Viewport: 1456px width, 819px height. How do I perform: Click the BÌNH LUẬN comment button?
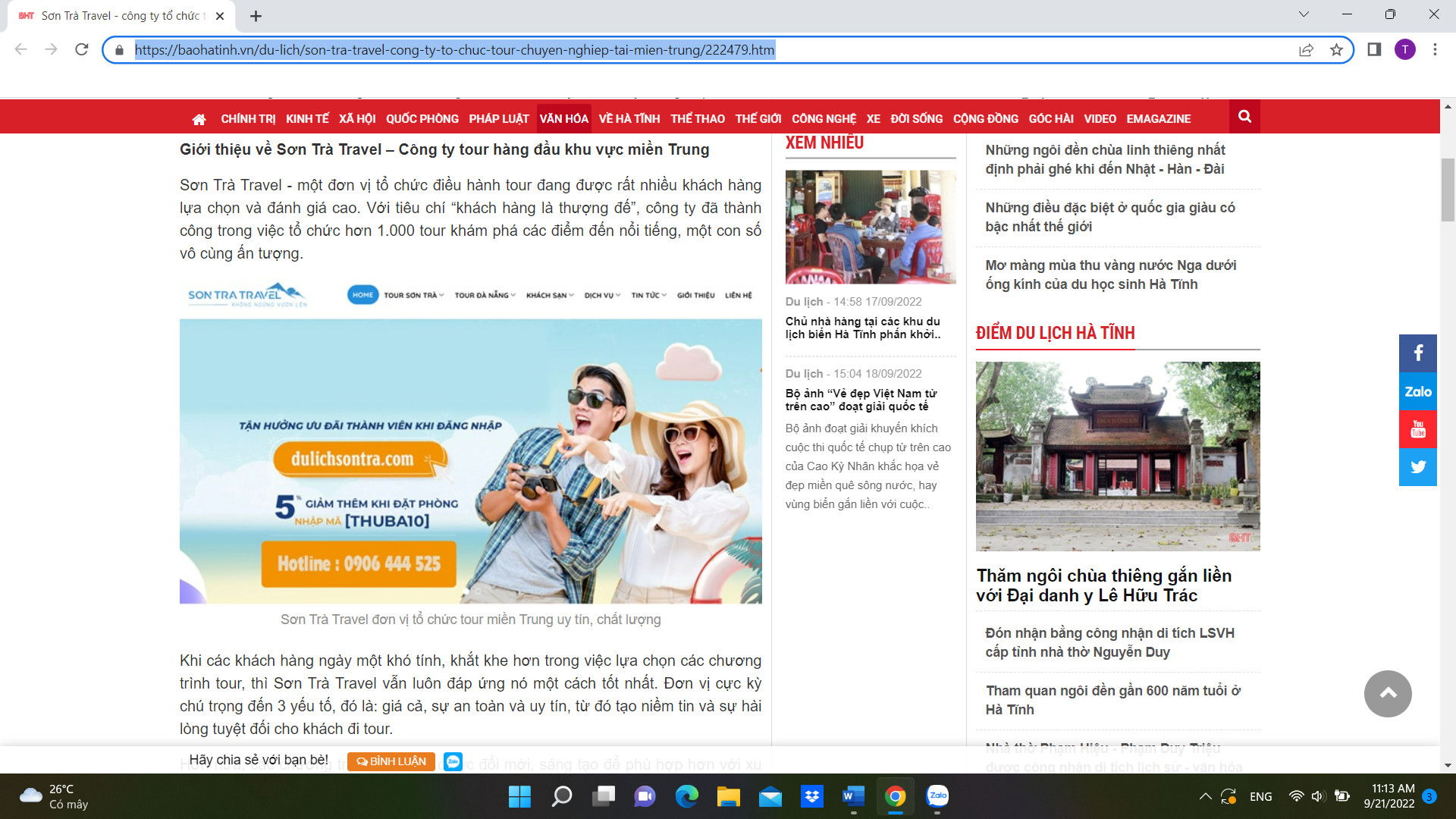(x=391, y=761)
